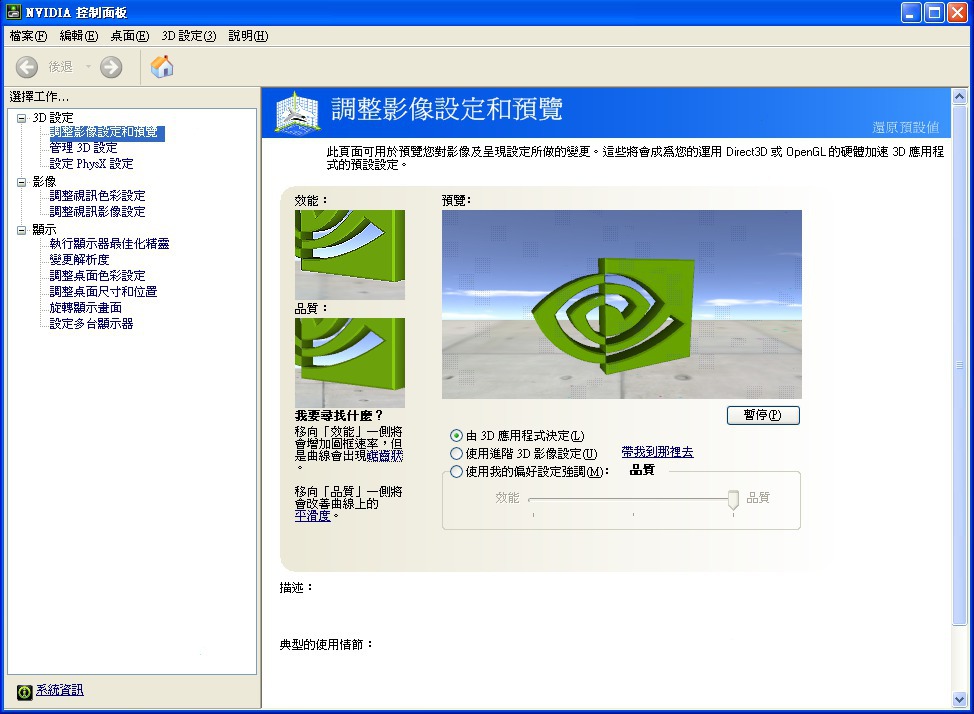Click the large 3D logo preview
The height and width of the screenshot is (714, 974).
tap(622, 304)
